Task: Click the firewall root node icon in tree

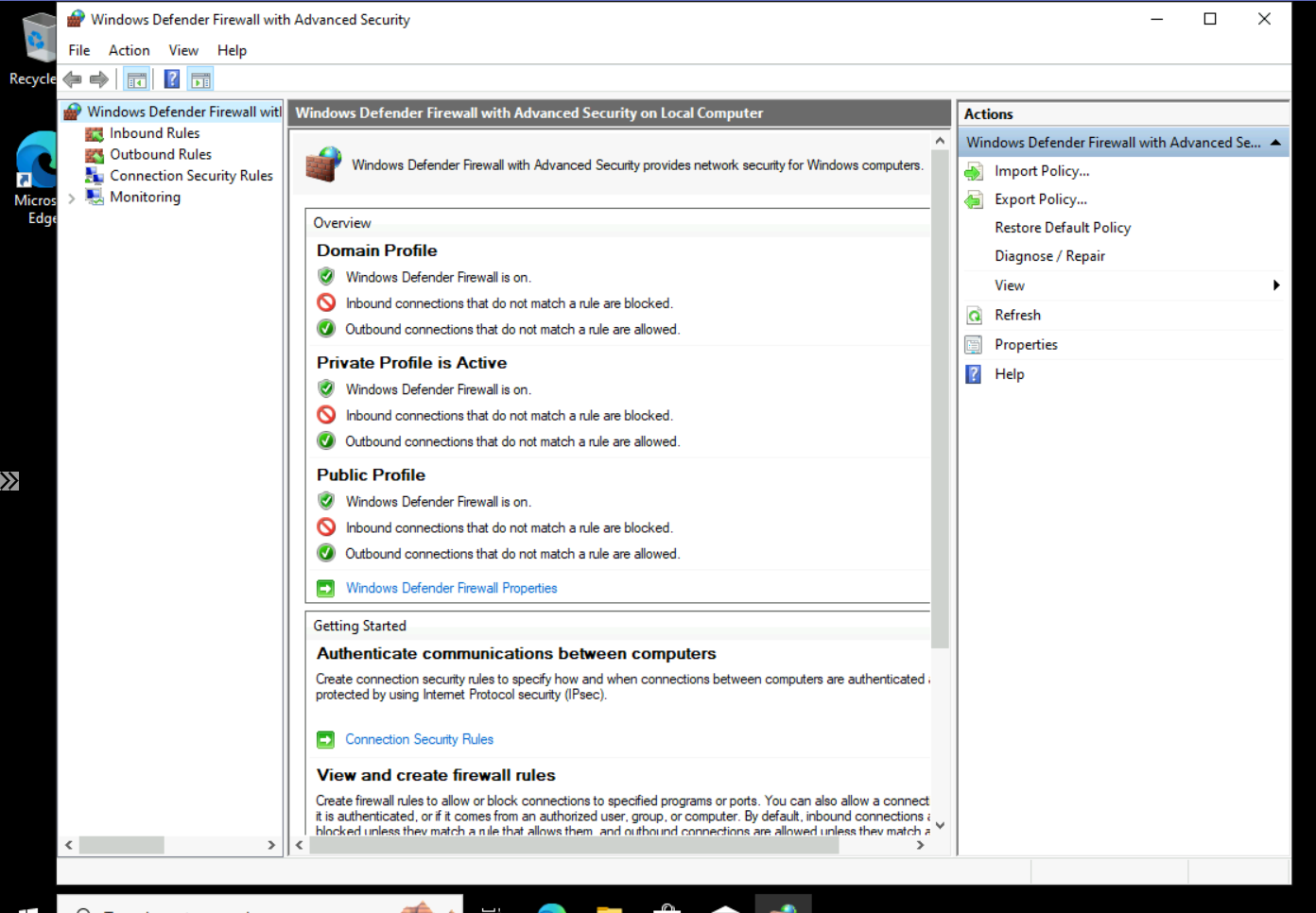Action: (73, 112)
